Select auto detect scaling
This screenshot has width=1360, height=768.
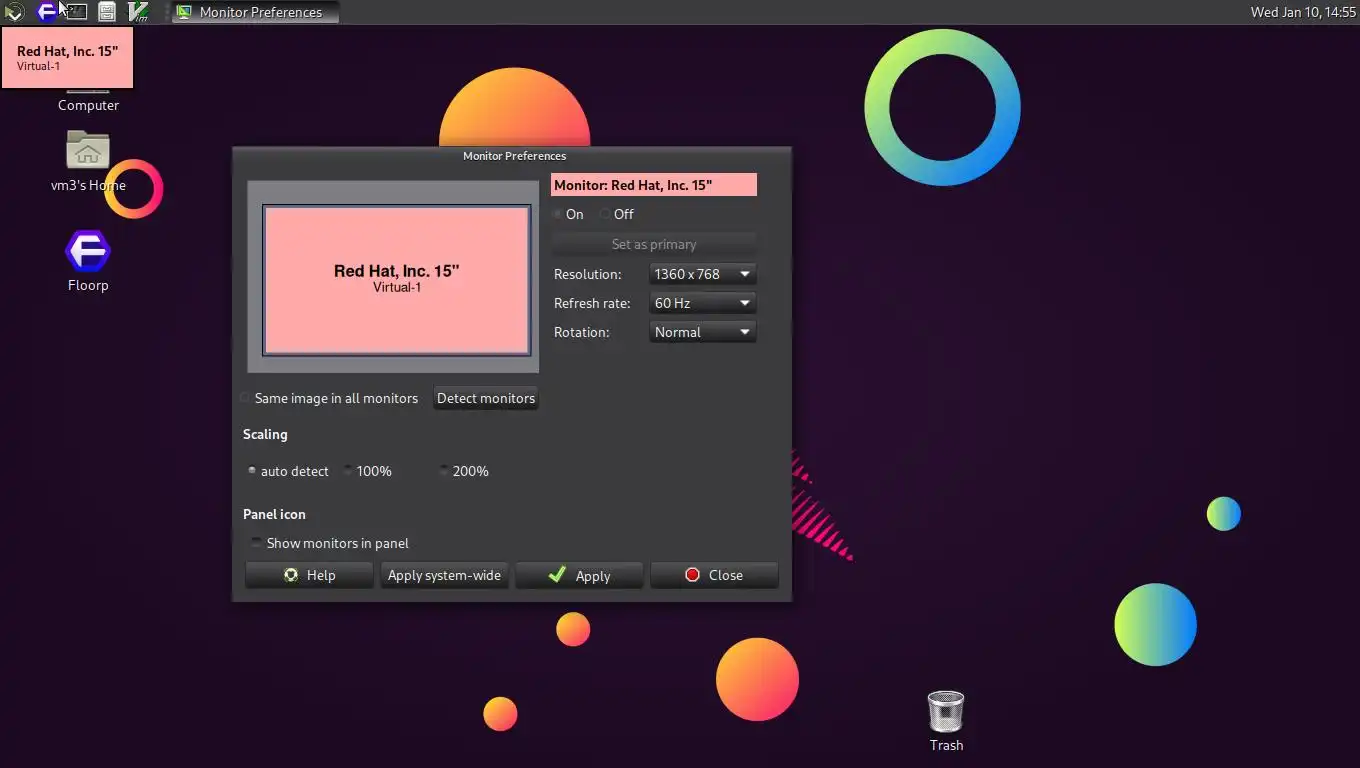click(288, 471)
